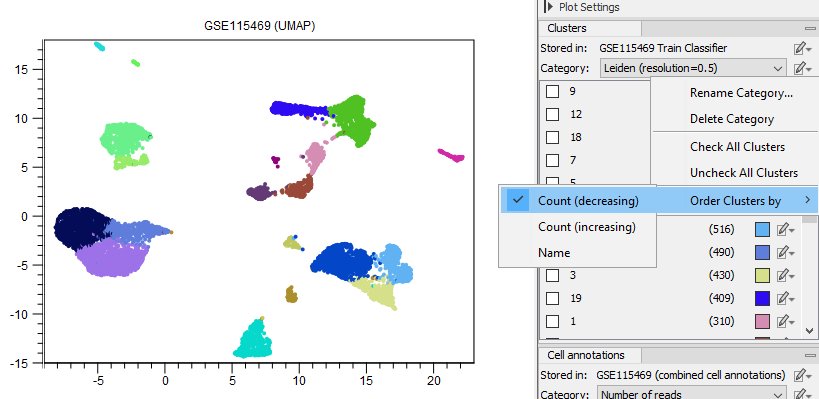Image resolution: width=819 pixels, height=399 pixels.
Task: Select Count (increasing) ordering
Action: click(x=577, y=227)
